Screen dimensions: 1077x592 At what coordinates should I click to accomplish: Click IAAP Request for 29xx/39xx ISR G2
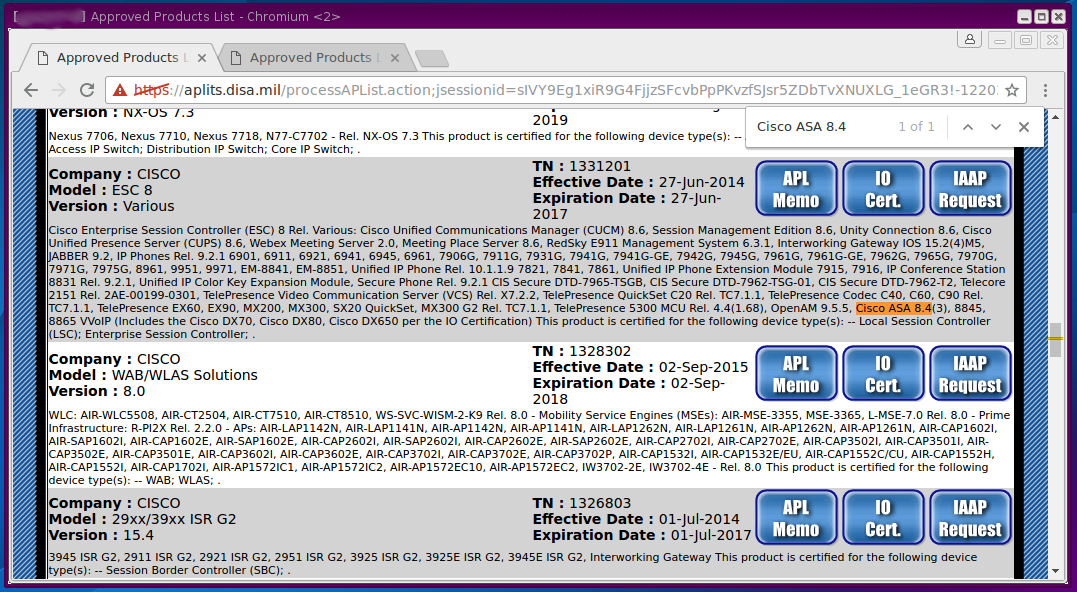(x=970, y=518)
